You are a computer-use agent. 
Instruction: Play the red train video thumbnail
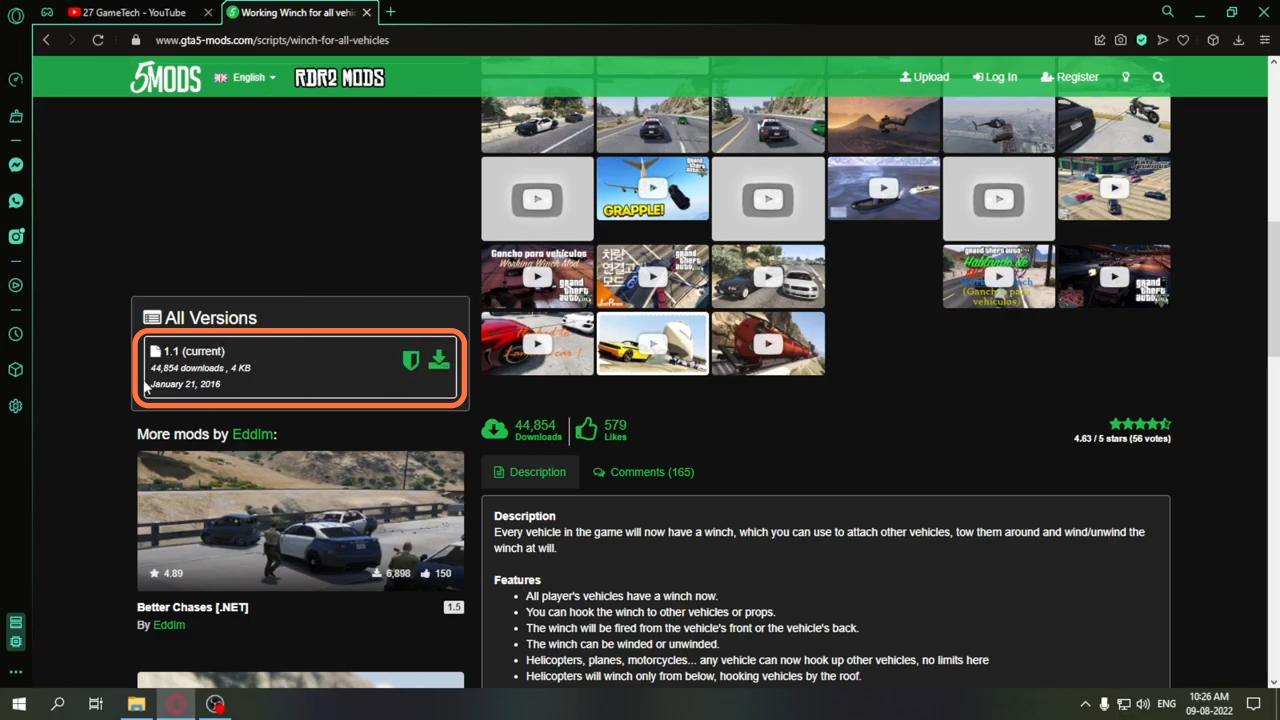point(768,344)
